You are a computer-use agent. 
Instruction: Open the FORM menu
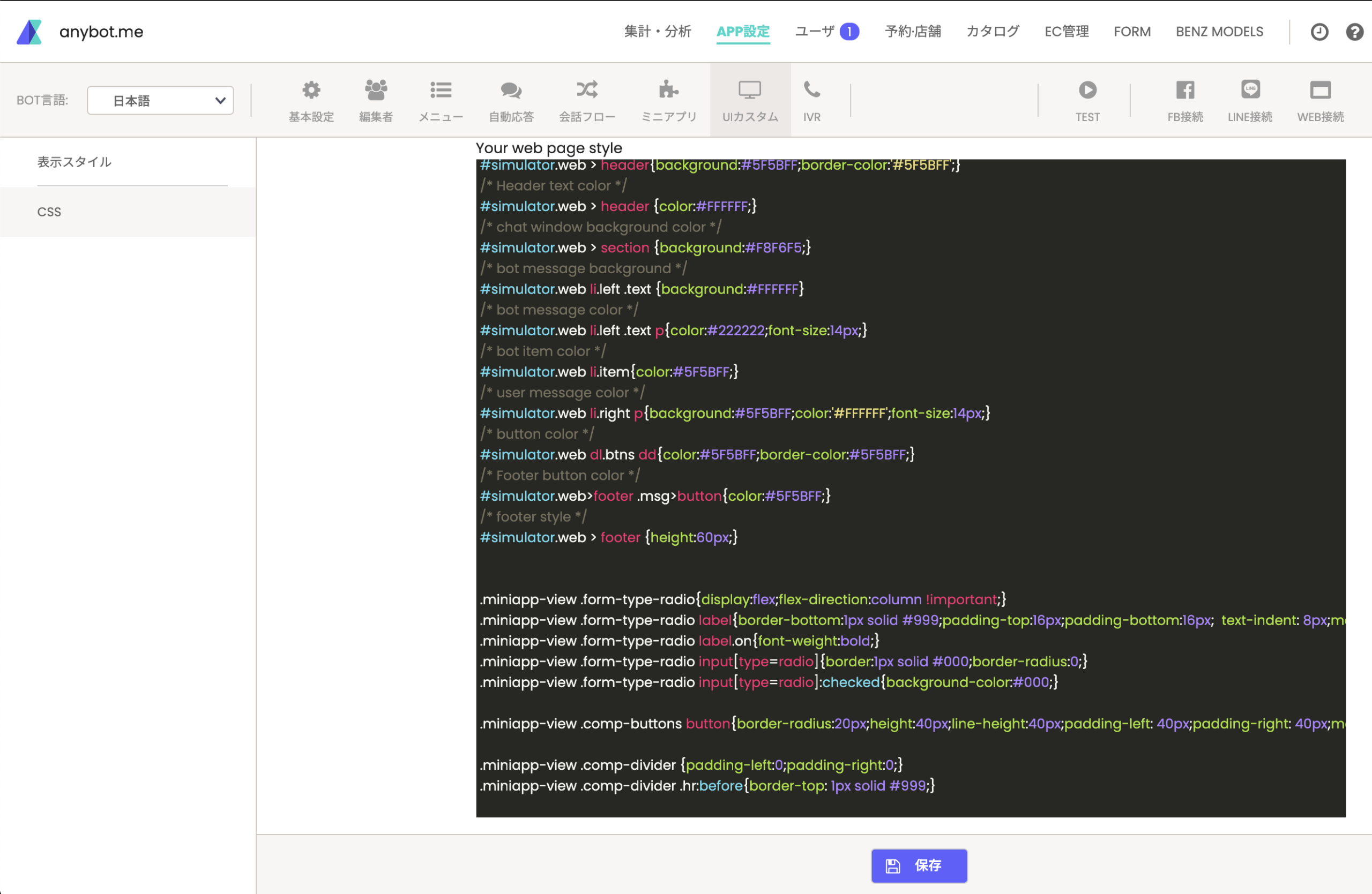click(1132, 32)
